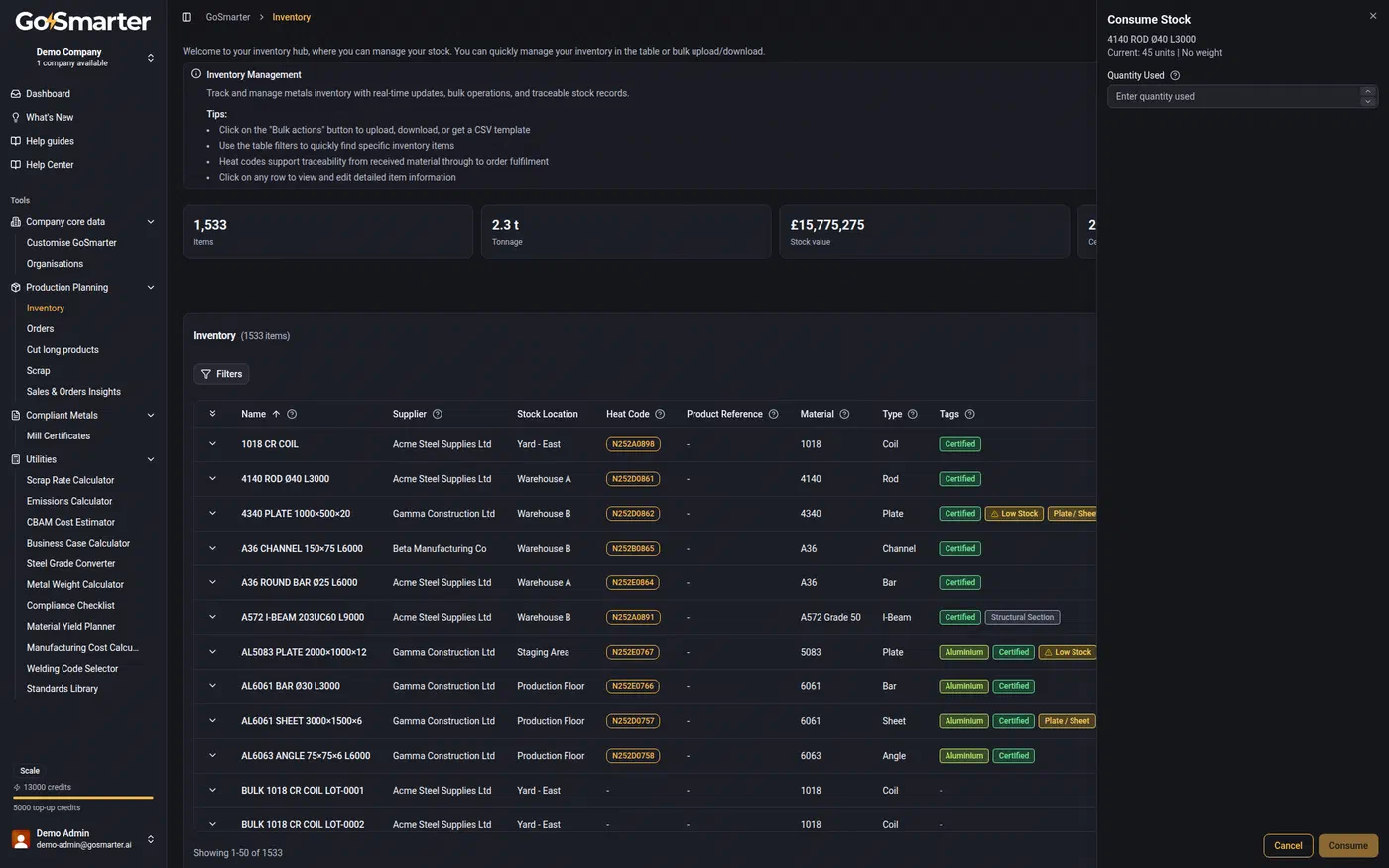This screenshot has height=868, width=1389.
Task: Click the Tags column help icon
Action: (970, 414)
